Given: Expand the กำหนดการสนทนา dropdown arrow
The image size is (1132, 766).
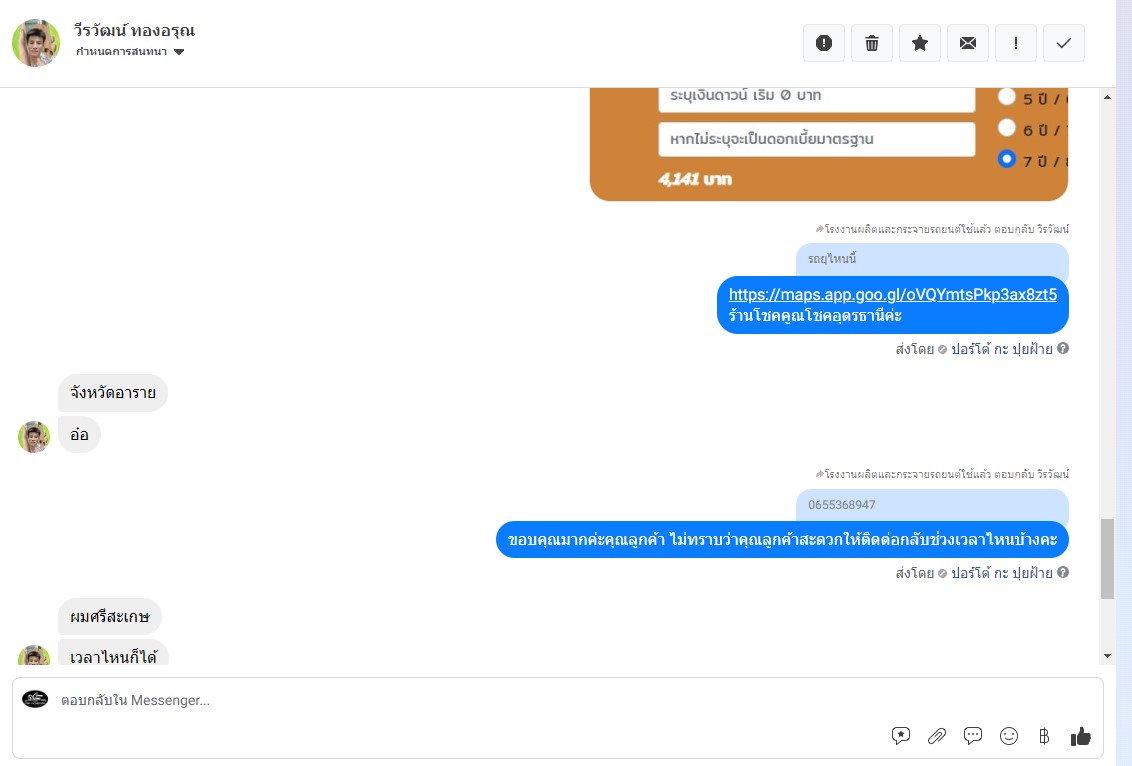Looking at the screenshot, I should pos(179,52).
